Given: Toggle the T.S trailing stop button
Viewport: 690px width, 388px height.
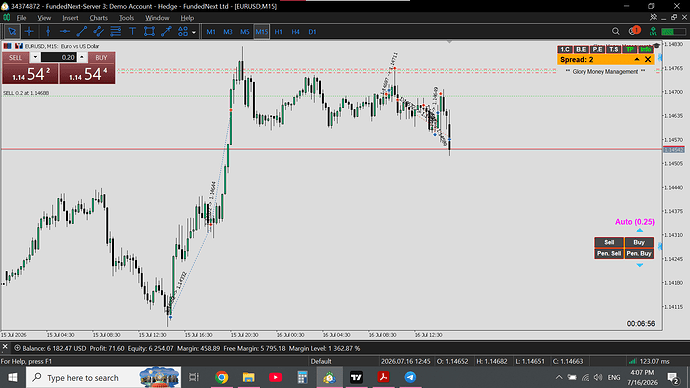Looking at the screenshot, I should 613,49.
